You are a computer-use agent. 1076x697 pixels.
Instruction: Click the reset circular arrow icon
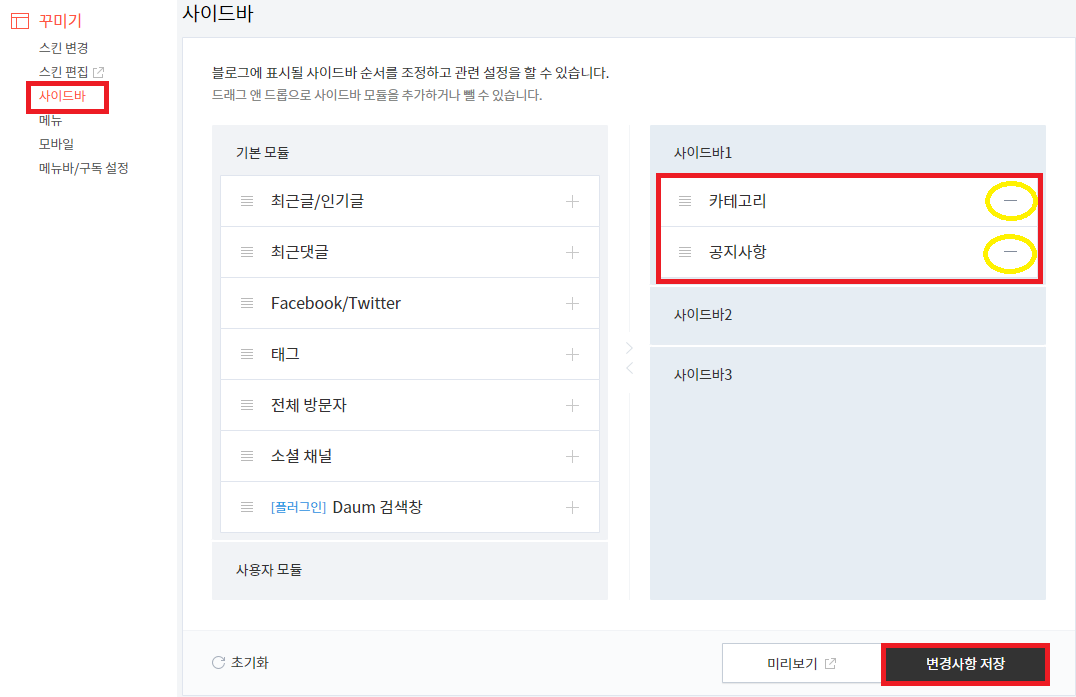coord(218,663)
